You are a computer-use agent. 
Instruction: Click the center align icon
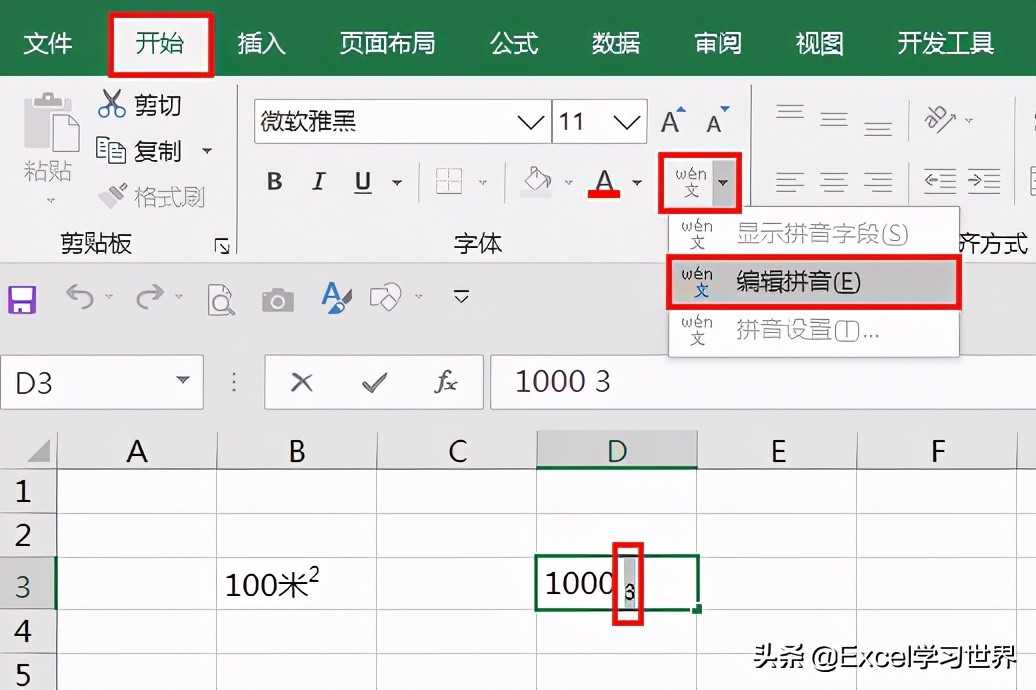click(x=834, y=181)
